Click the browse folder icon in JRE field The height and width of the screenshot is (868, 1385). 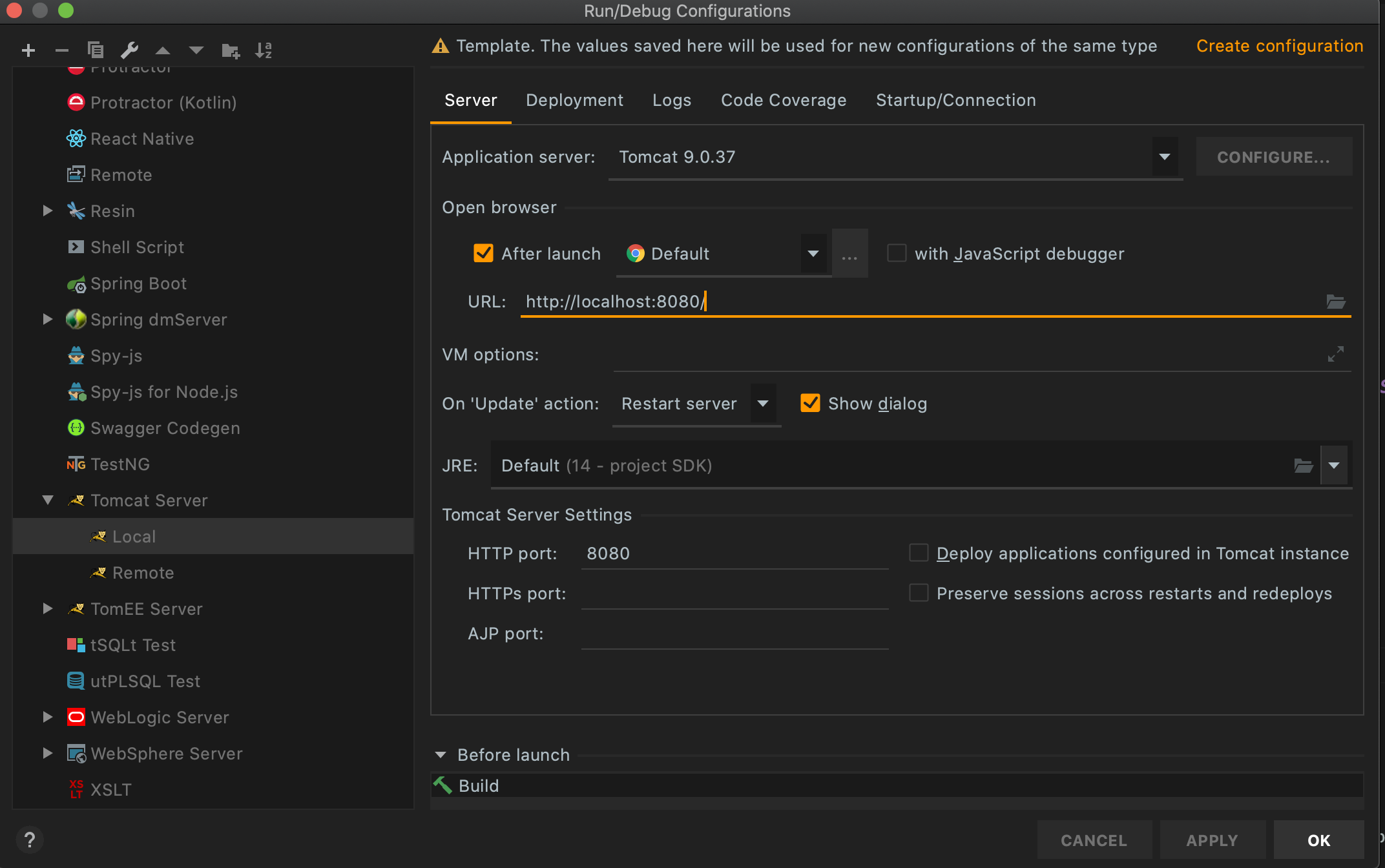point(1304,466)
